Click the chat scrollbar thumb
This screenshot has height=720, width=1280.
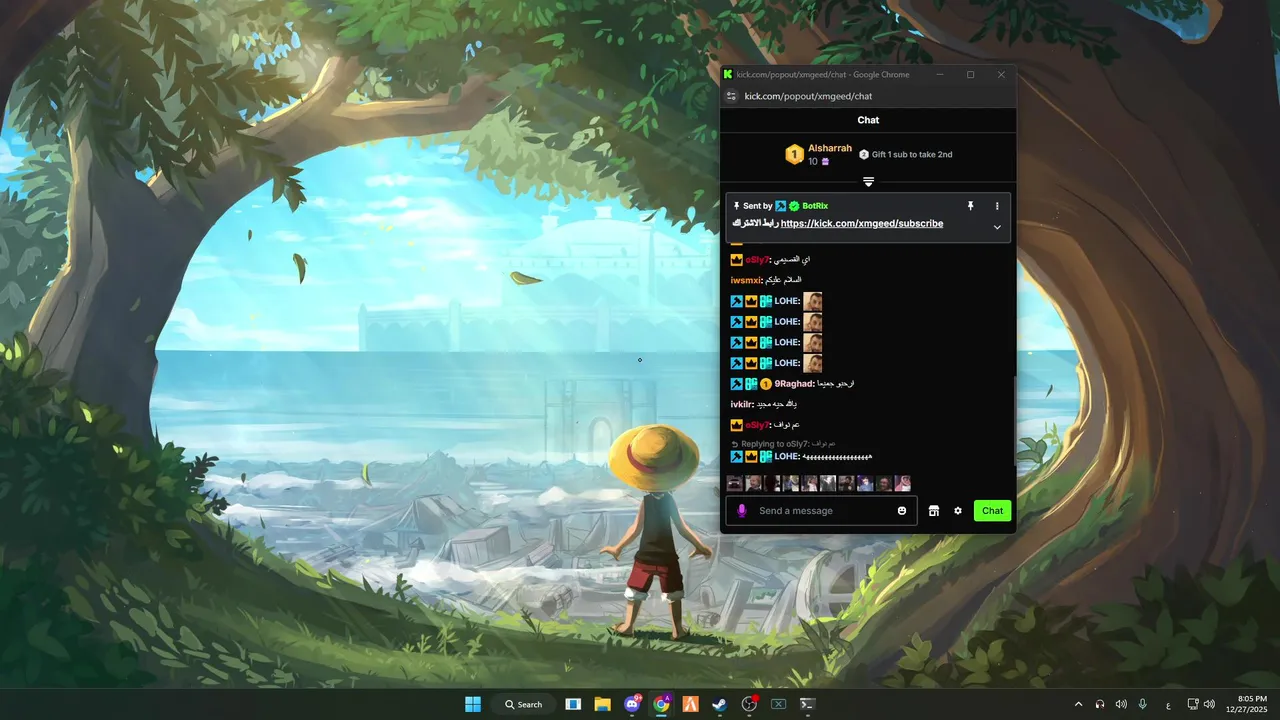pyautogui.click(x=1013, y=420)
